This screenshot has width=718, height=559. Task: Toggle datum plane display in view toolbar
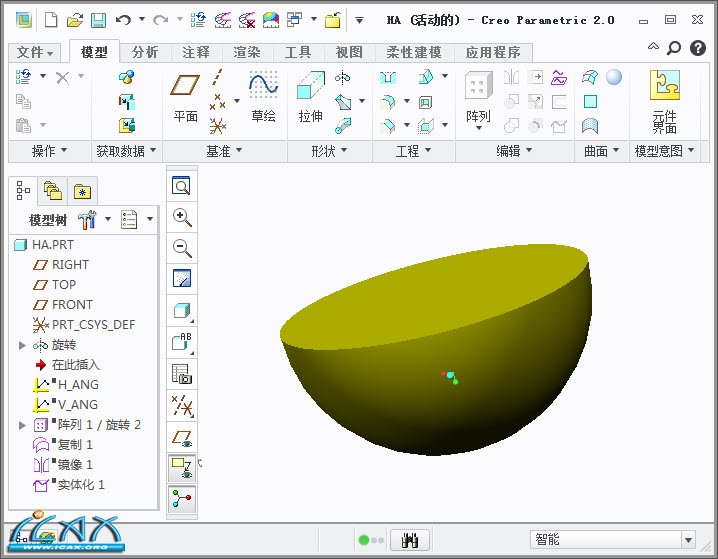pos(182,437)
